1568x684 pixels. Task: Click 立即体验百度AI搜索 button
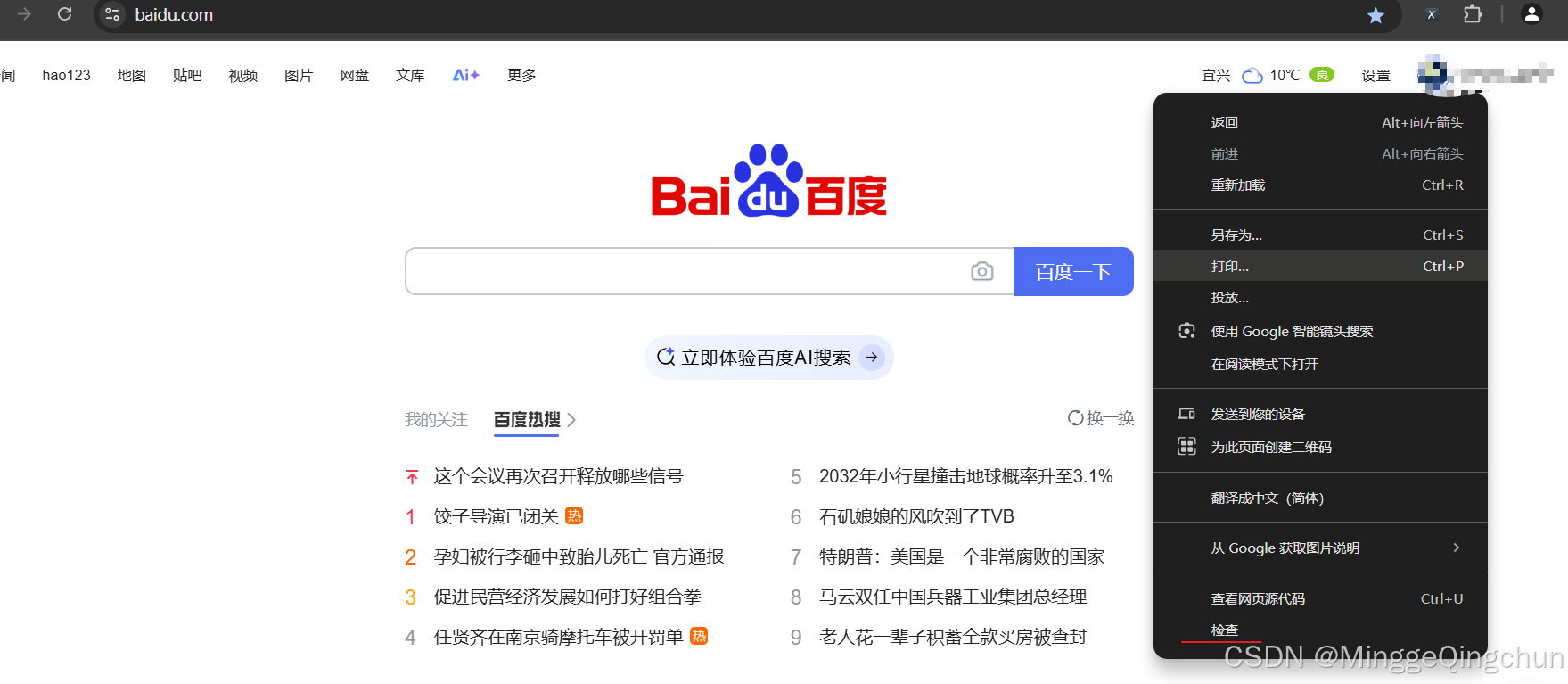pyautogui.click(x=768, y=358)
